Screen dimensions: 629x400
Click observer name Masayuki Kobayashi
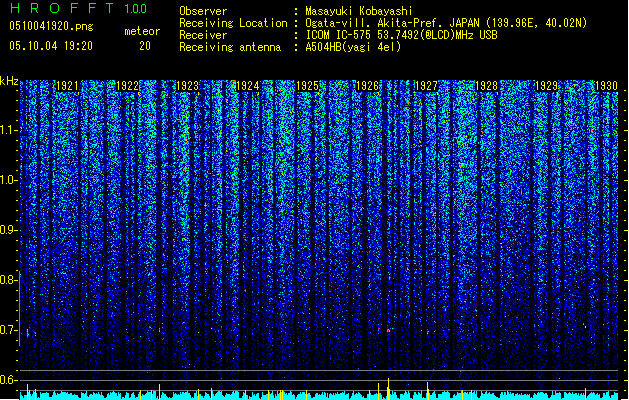pos(359,11)
